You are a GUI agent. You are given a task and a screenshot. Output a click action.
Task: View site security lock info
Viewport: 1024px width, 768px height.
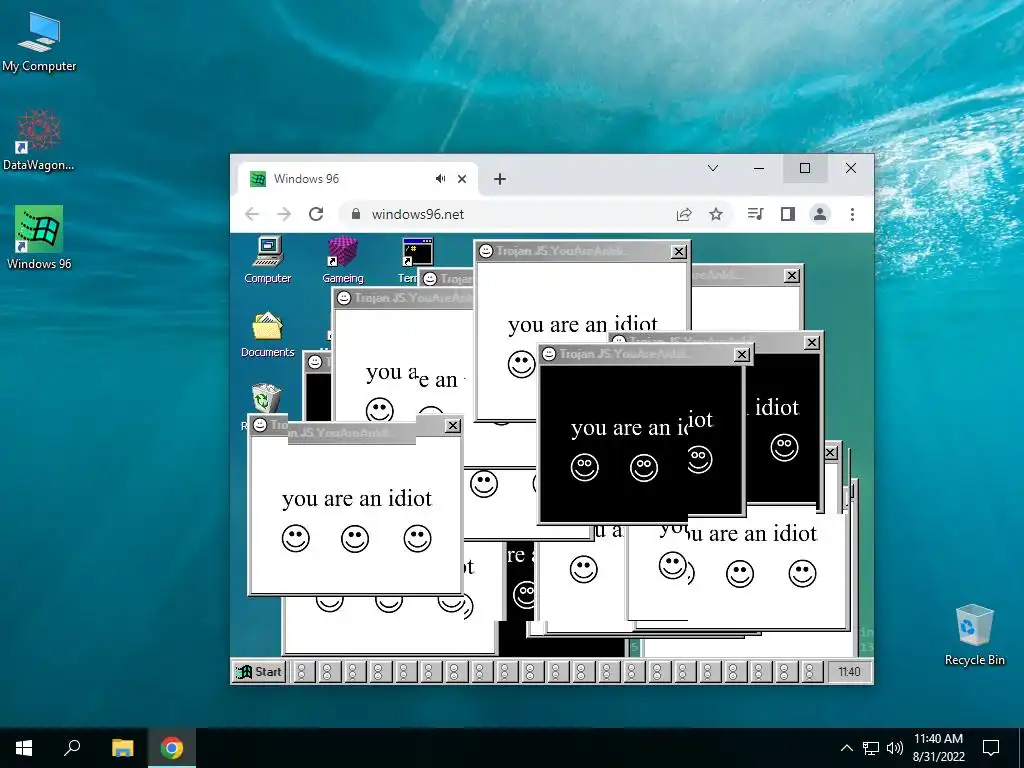click(356, 214)
